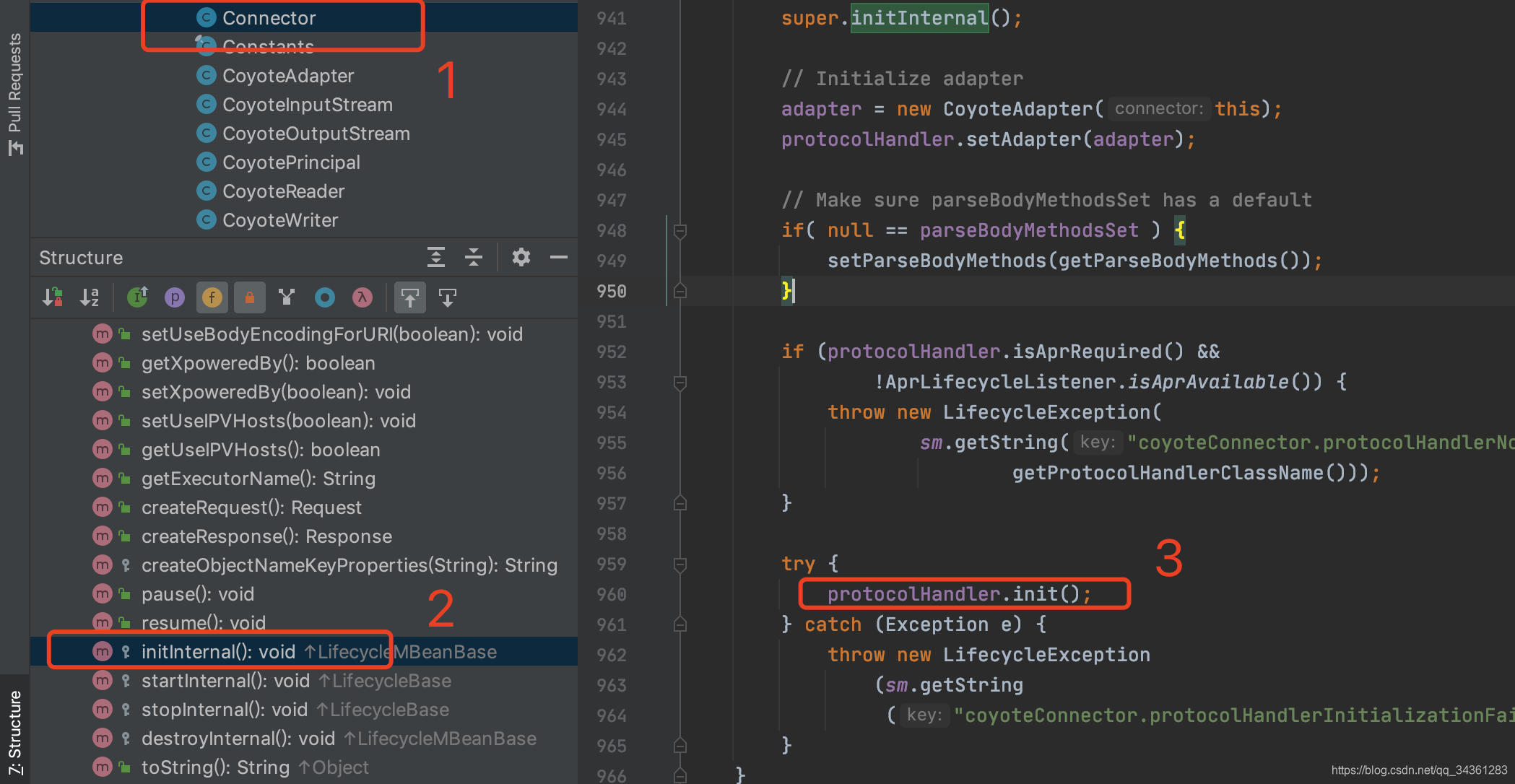Hide the Structure panel
Viewport: 1515px width, 784px height.
point(559,257)
